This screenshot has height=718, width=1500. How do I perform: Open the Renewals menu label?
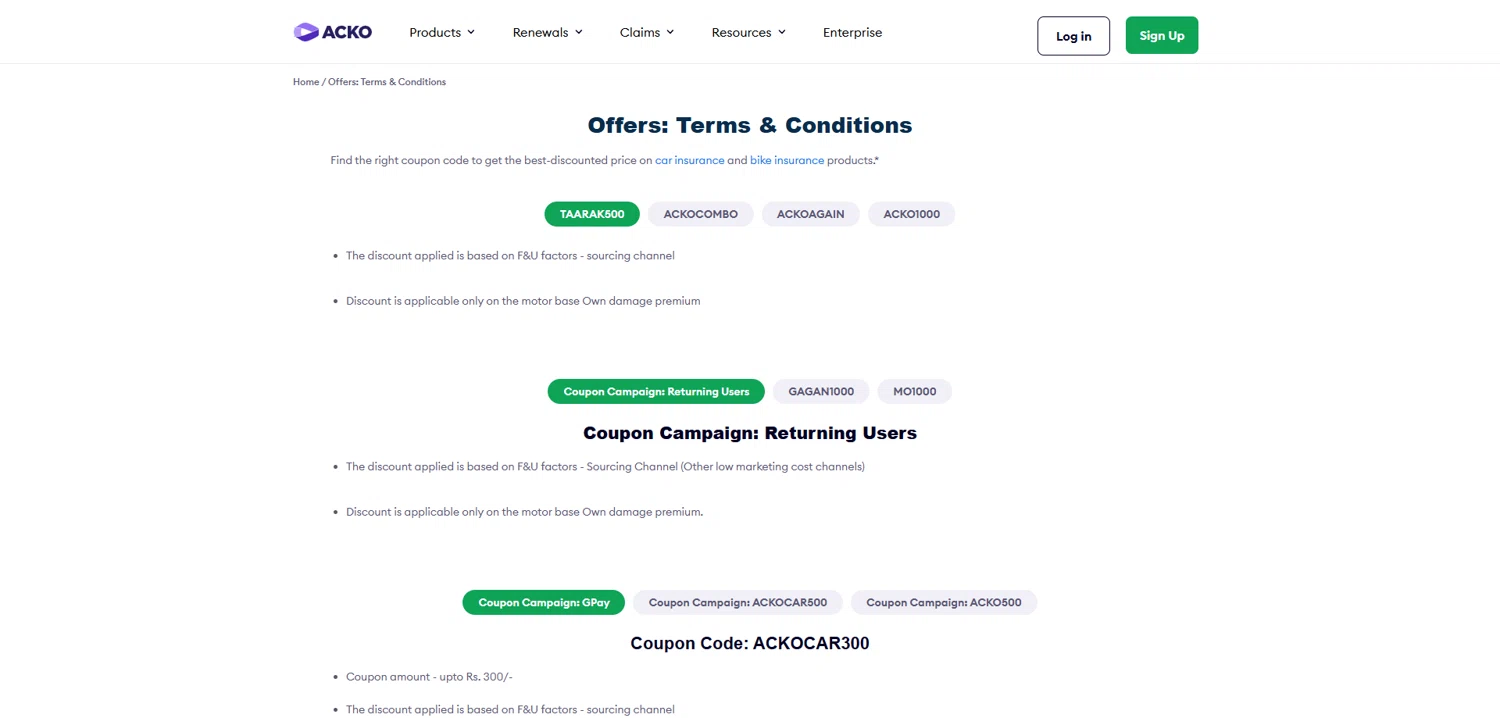click(x=540, y=32)
